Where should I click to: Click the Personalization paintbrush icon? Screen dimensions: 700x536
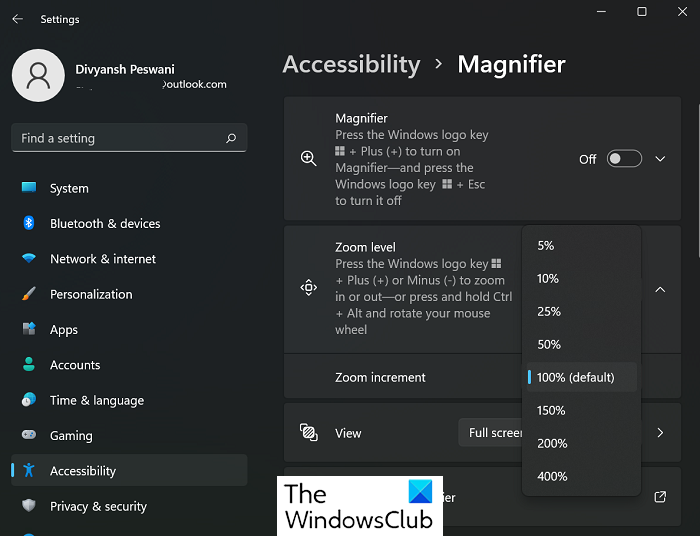click(x=29, y=294)
